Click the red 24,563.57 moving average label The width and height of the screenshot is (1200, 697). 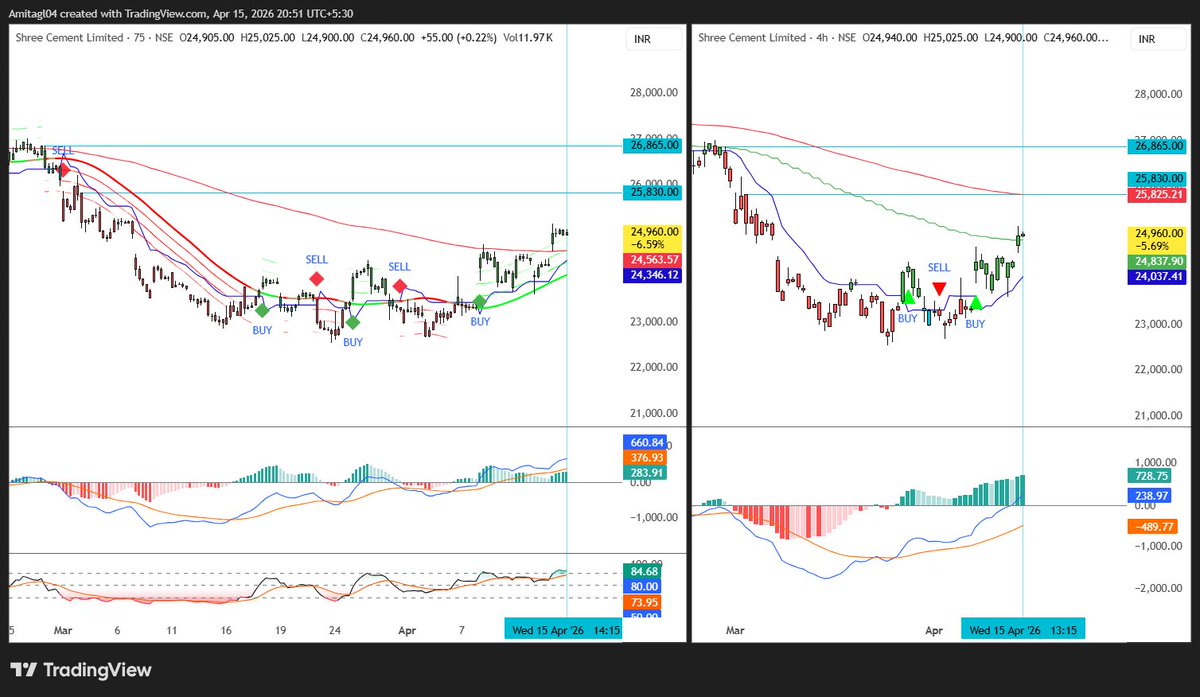pos(654,258)
